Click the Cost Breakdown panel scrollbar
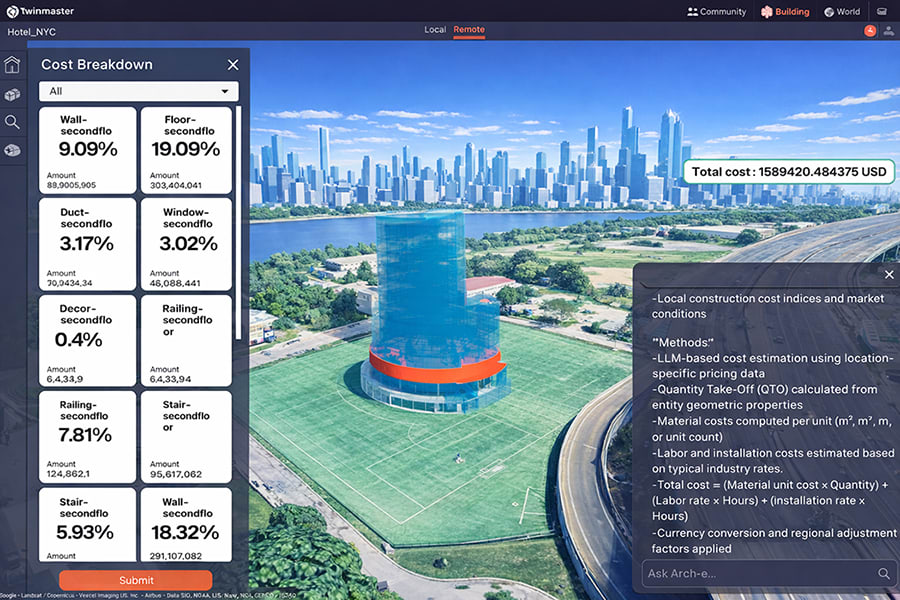This screenshot has width=900, height=600. [x=238, y=223]
